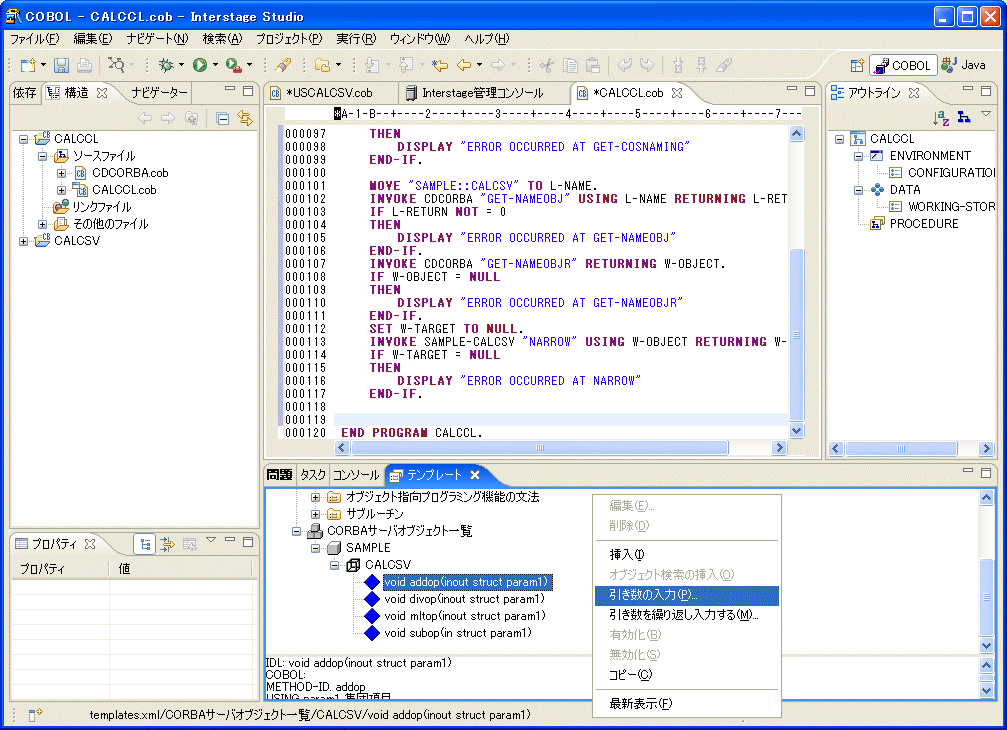
Task: Click the External tools run icon
Action: pyautogui.click(x=234, y=65)
